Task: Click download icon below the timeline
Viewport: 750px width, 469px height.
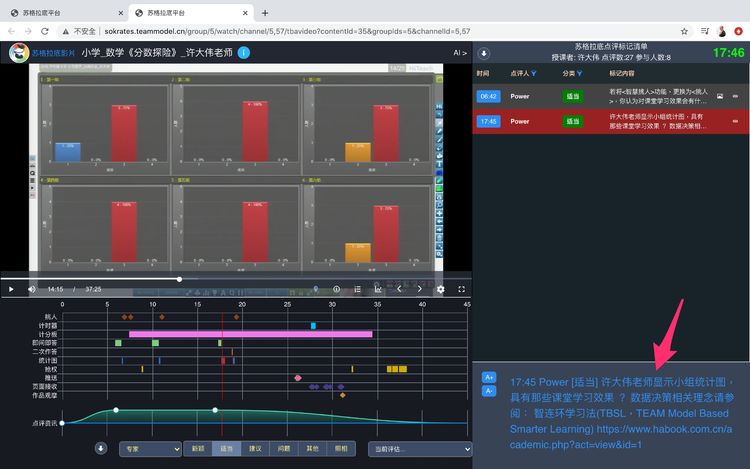Action: coord(101,449)
